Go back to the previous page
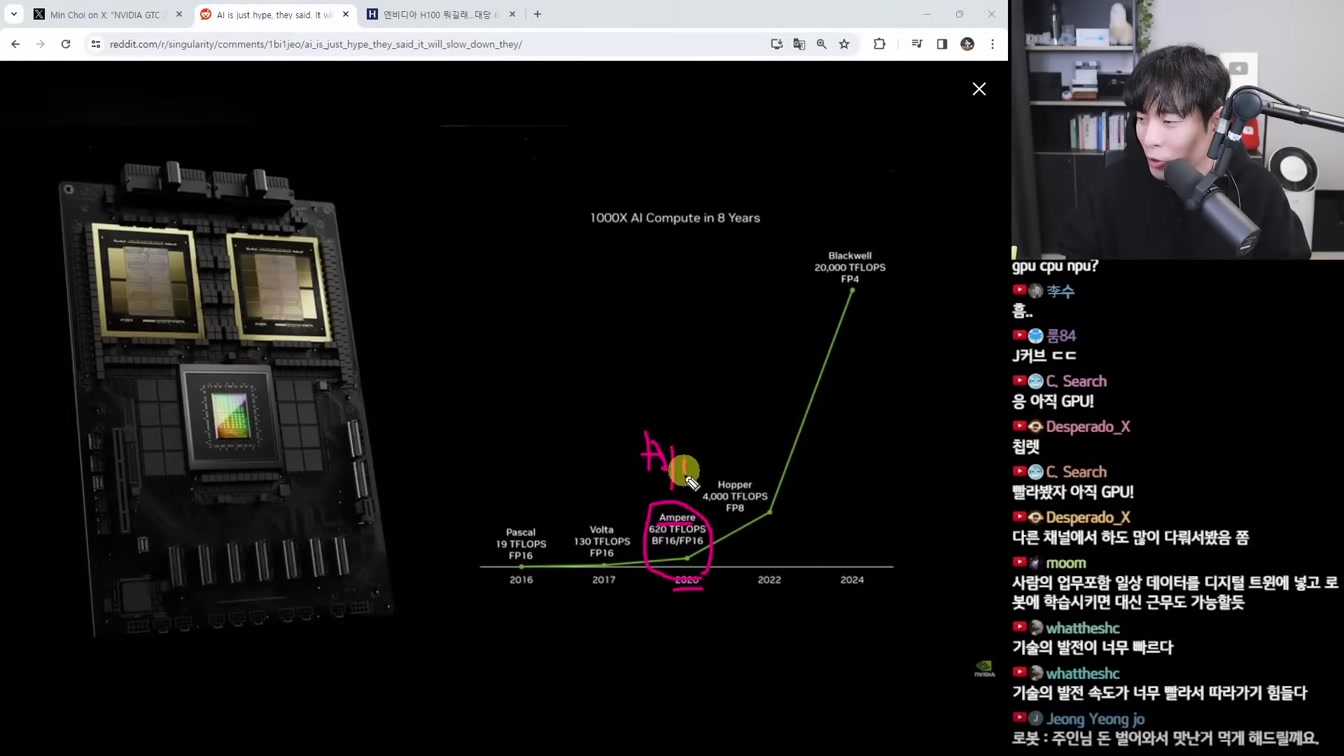 pyautogui.click(x=15, y=44)
